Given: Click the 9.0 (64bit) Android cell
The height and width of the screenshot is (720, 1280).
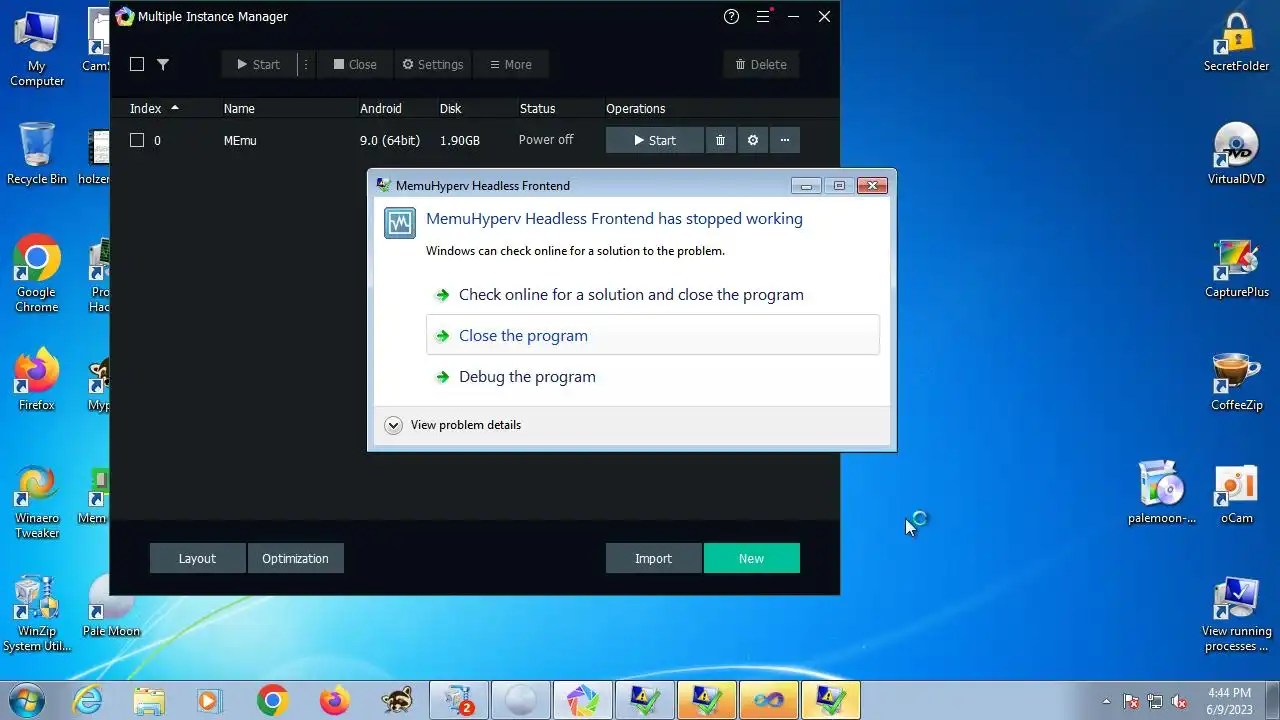Looking at the screenshot, I should click(390, 141).
